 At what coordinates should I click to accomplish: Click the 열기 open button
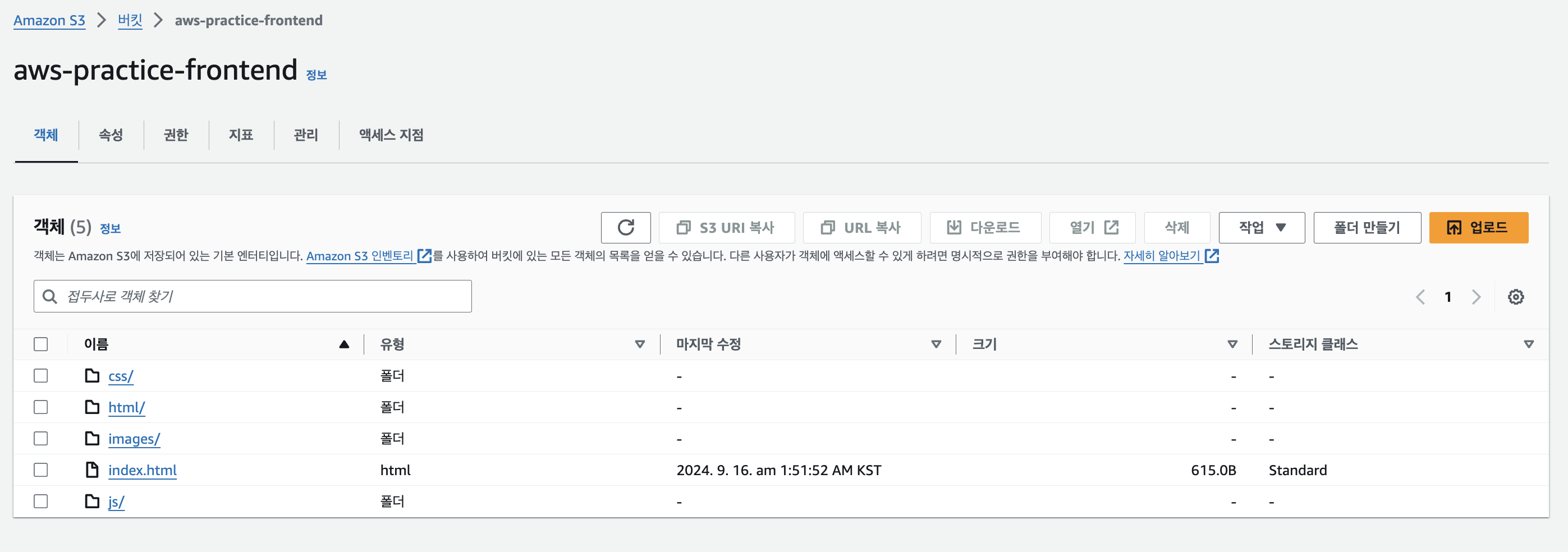pos(1093,228)
